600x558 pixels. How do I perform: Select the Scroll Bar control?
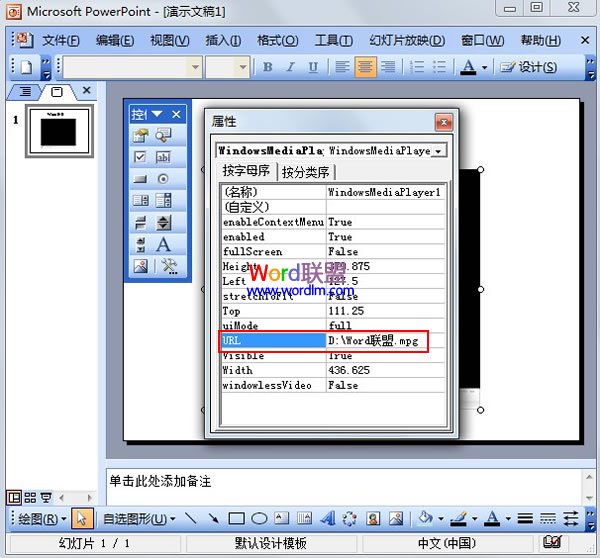click(140, 245)
